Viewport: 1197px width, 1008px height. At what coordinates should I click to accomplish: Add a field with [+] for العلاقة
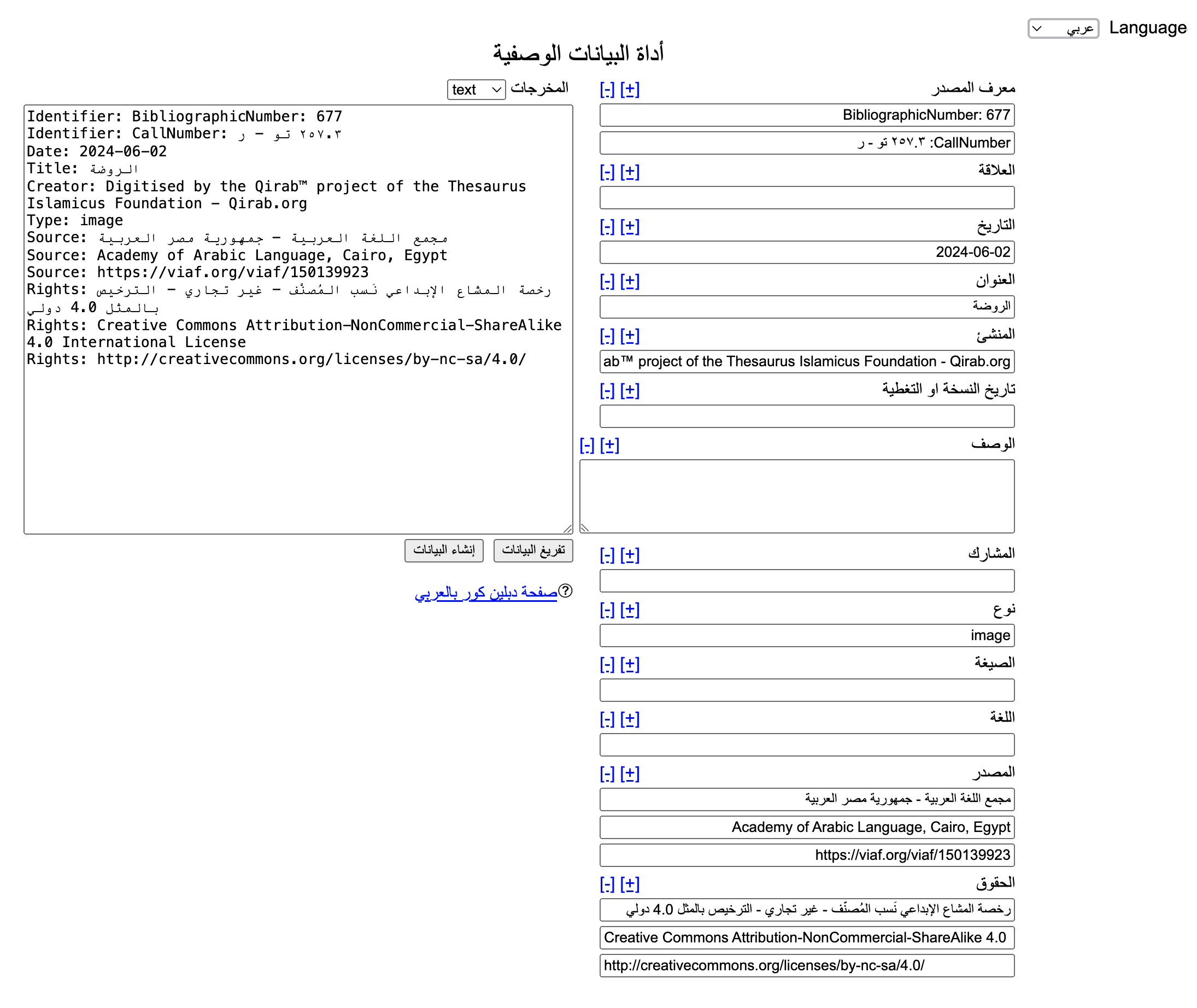[630, 172]
